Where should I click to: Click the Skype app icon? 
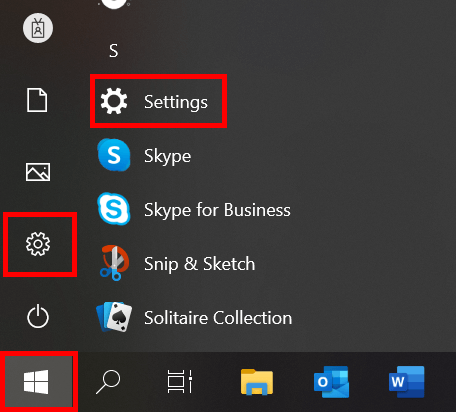114,155
